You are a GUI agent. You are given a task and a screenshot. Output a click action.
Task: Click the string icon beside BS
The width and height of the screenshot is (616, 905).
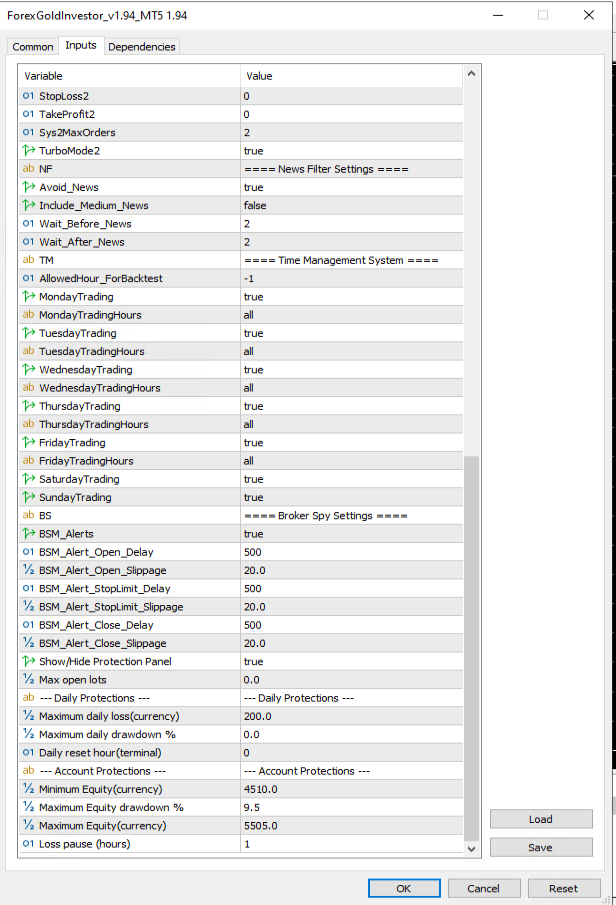(28, 515)
